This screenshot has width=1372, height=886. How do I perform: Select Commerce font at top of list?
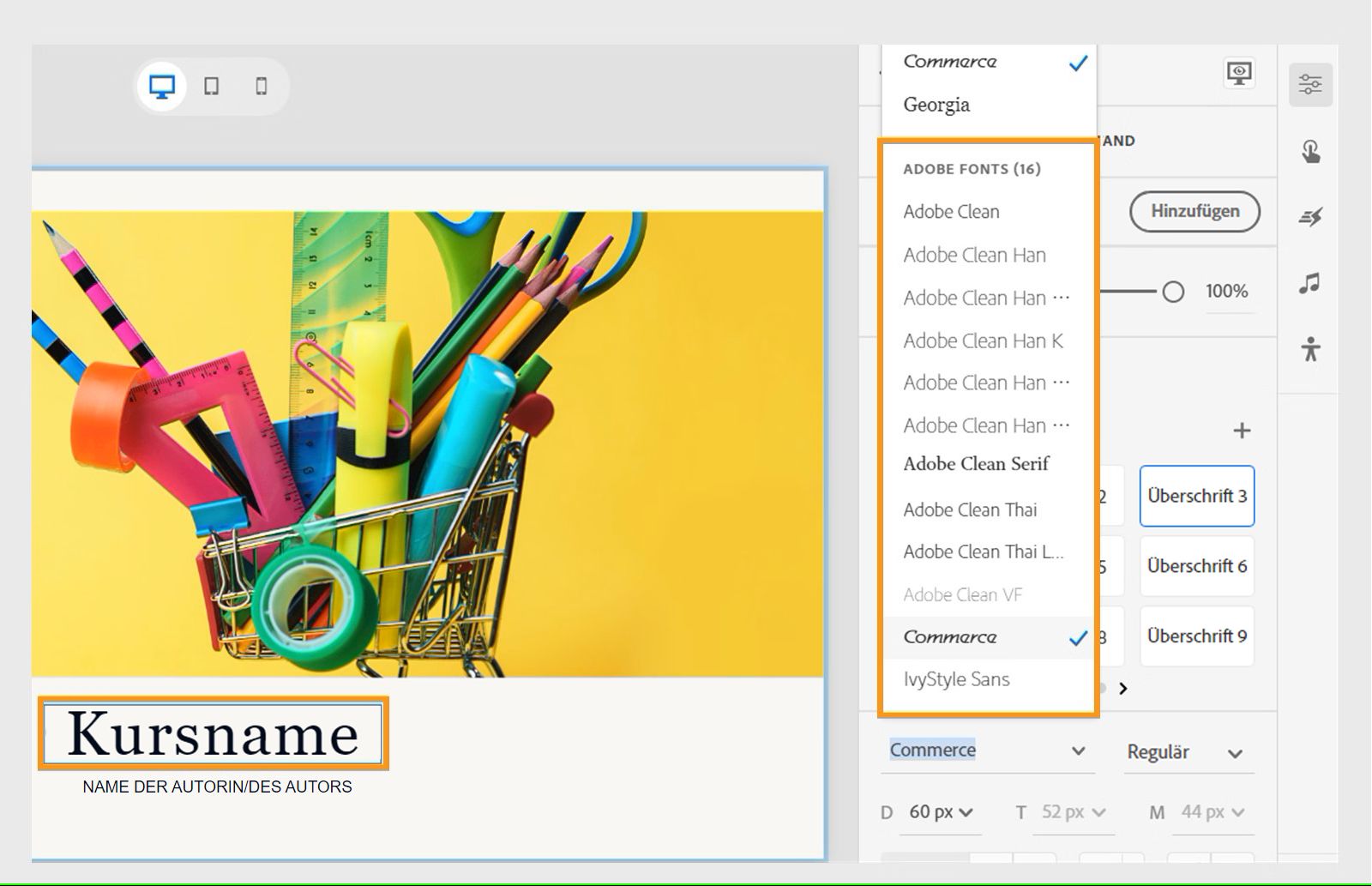[989, 62]
